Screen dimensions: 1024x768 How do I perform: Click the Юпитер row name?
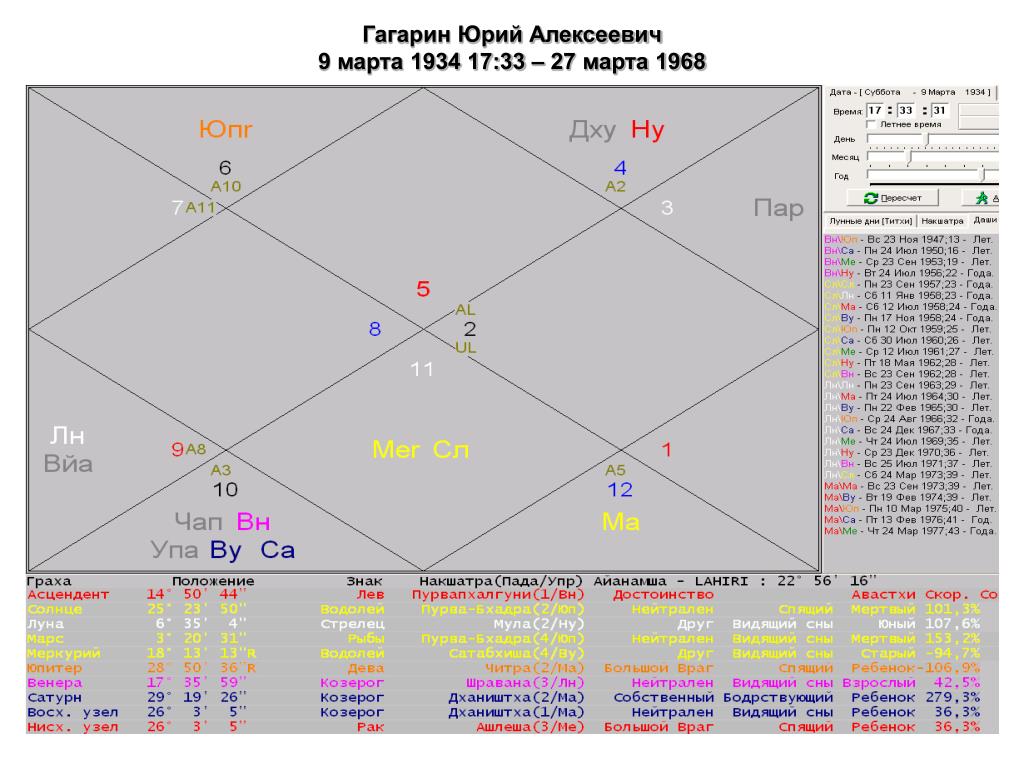(55, 668)
